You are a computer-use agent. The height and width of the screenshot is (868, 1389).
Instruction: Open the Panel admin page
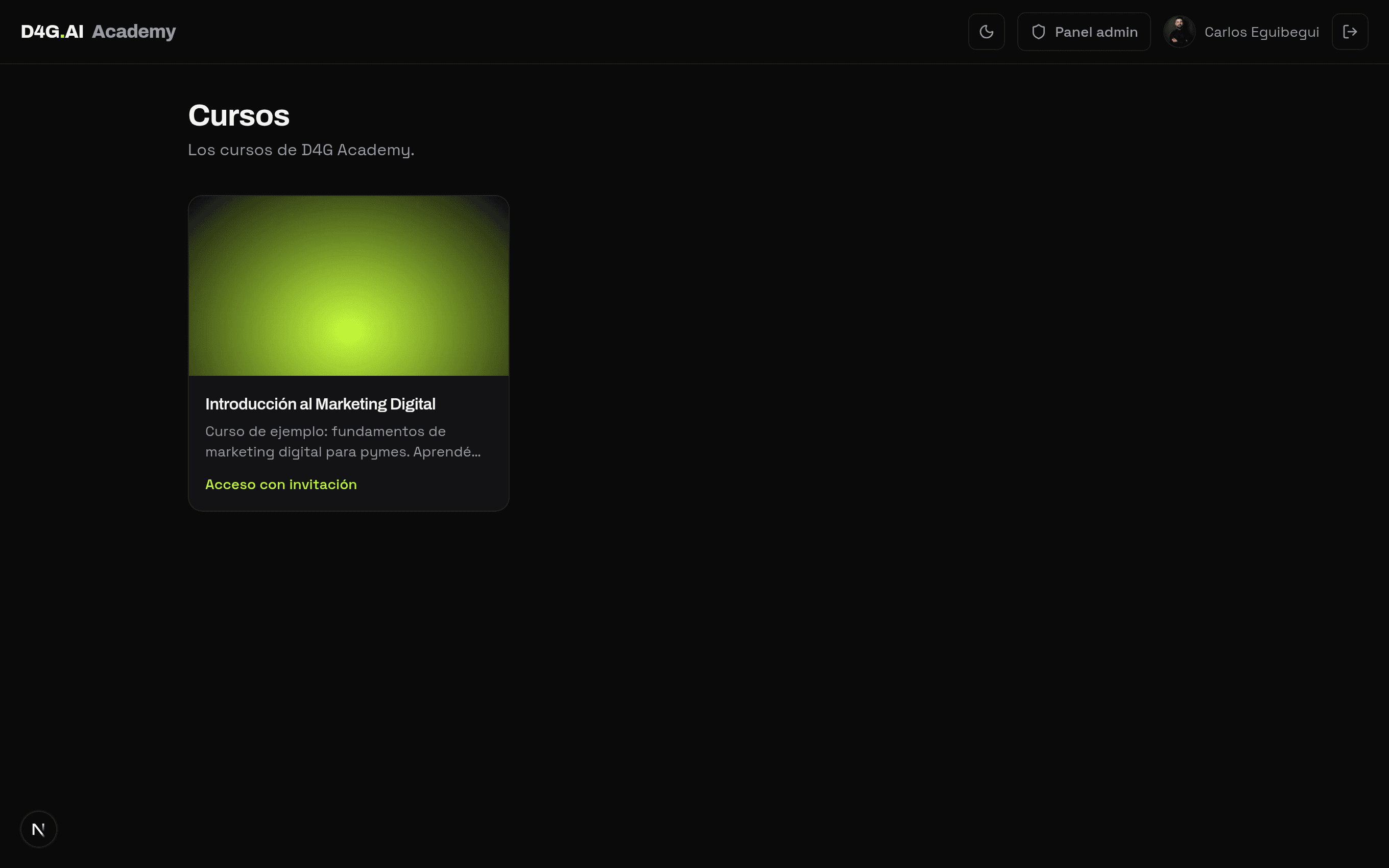click(x=1084, y=32)
